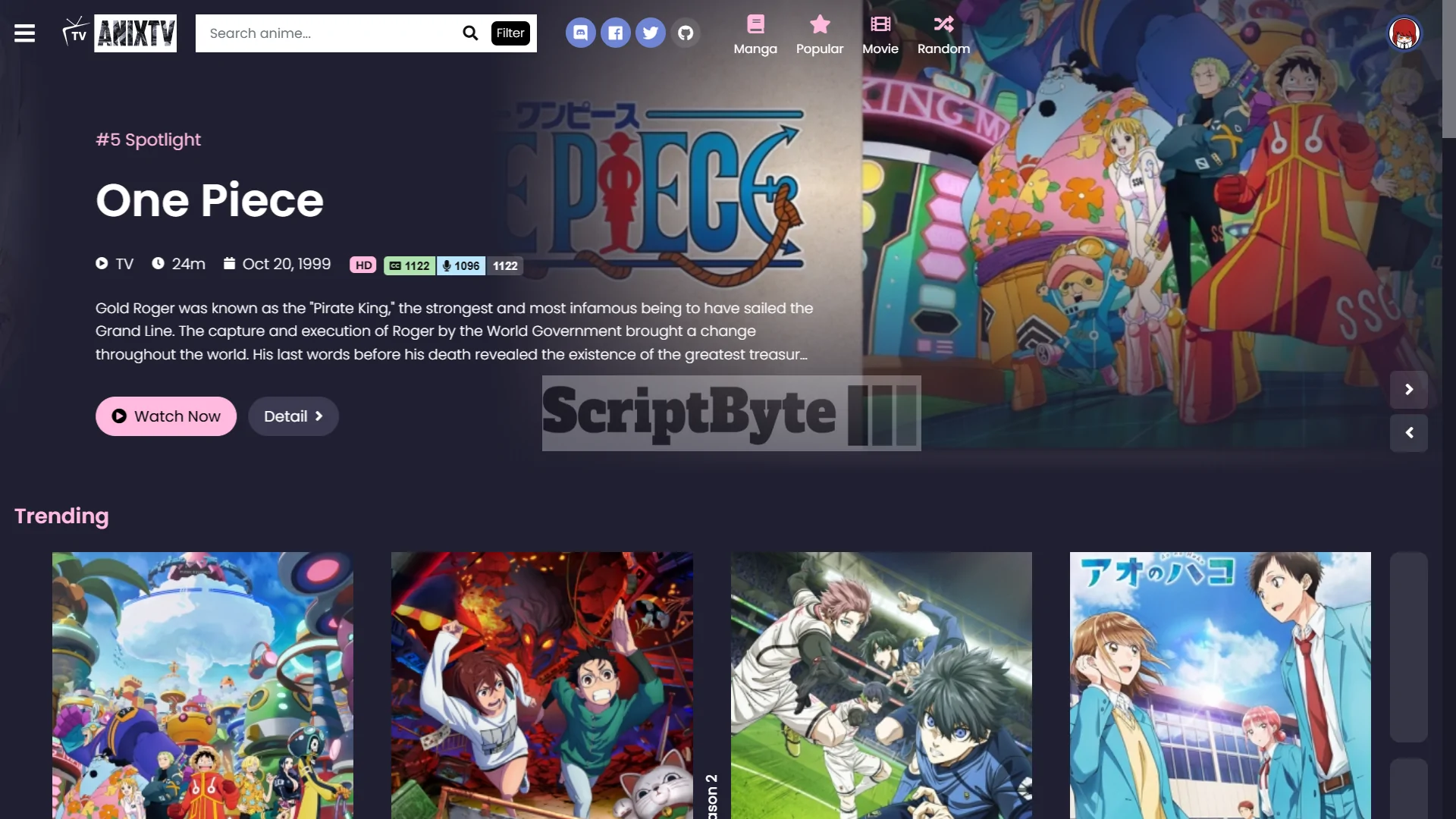Open the Facebook social link

[615, 33]
